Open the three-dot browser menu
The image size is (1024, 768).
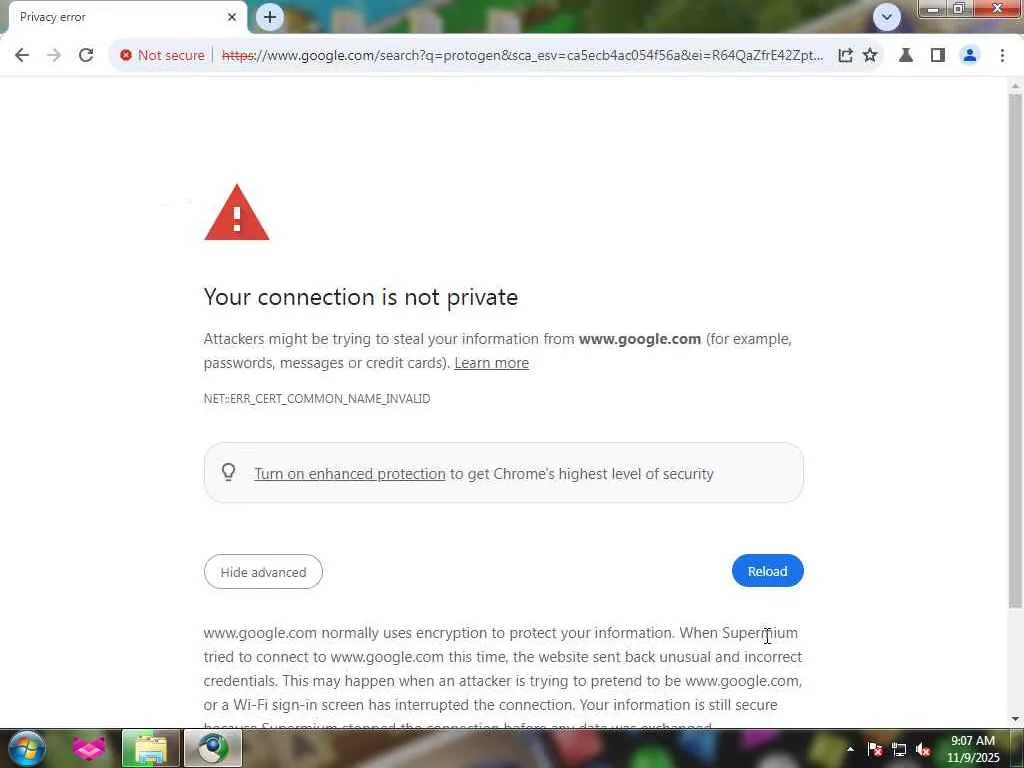pyautogui.click(x=1002, y=55)
